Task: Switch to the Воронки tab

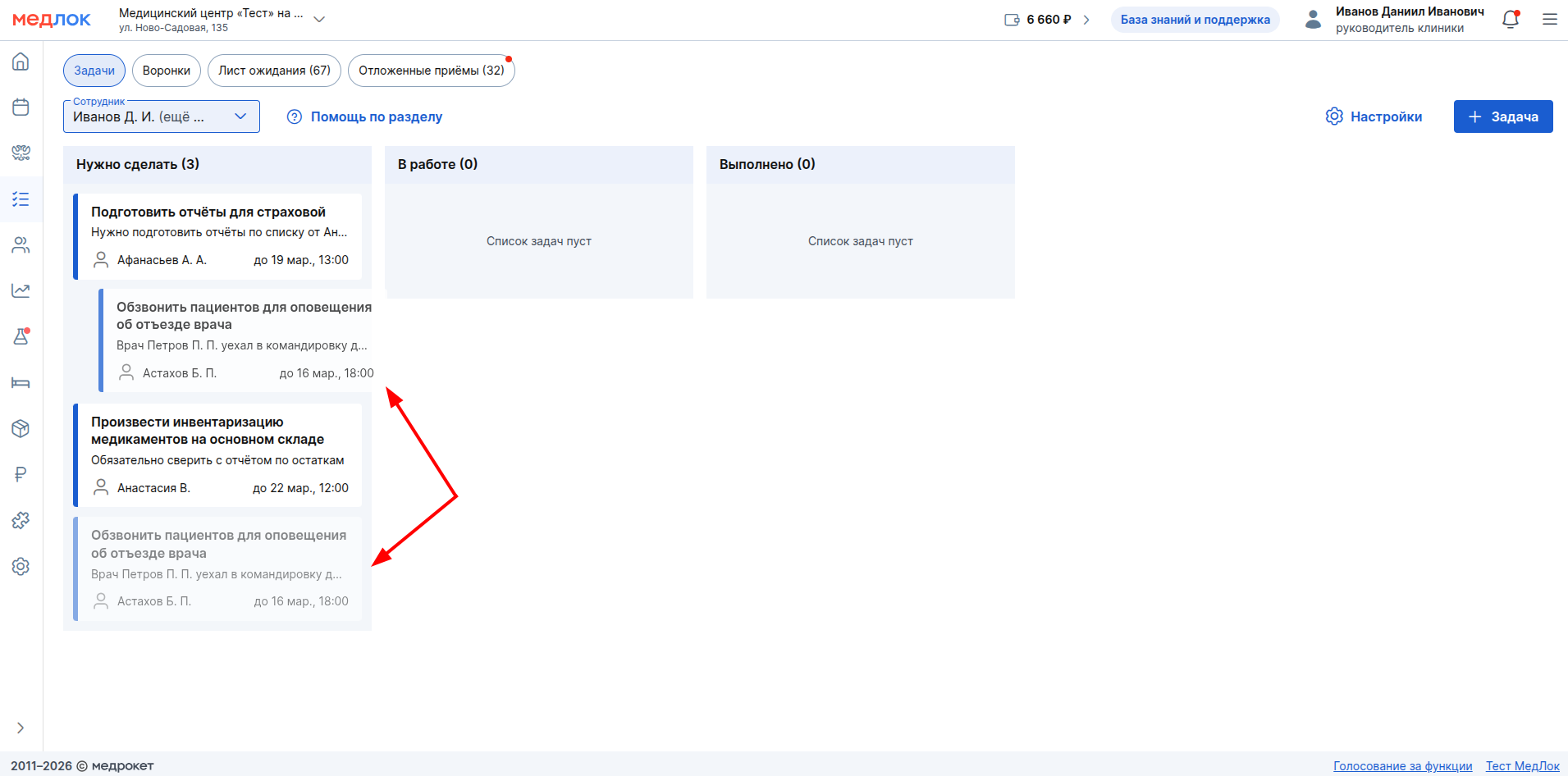Action: (166, 71)
